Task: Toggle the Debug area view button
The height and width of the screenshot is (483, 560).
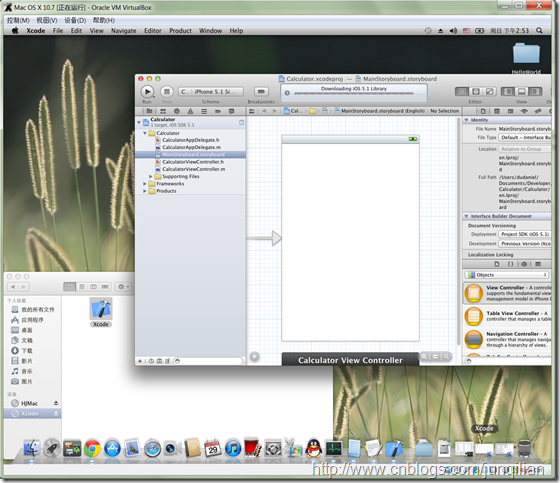Action: [x=521, y=92]
